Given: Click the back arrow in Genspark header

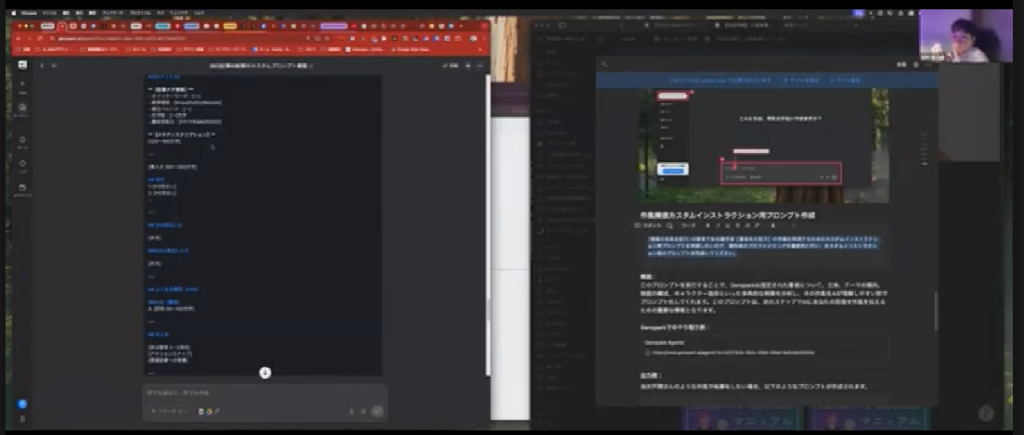Looking at the screenshot, I should 42,65.
